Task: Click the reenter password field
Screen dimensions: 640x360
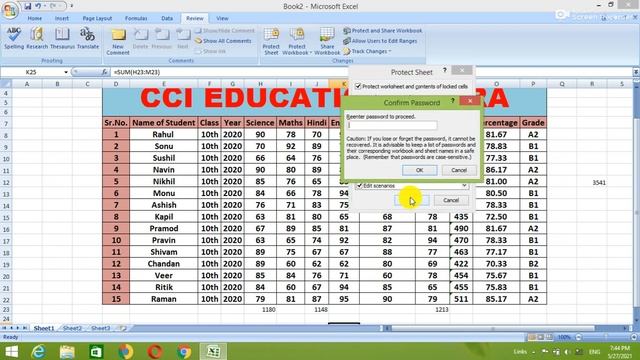Action: pos(392,125)
